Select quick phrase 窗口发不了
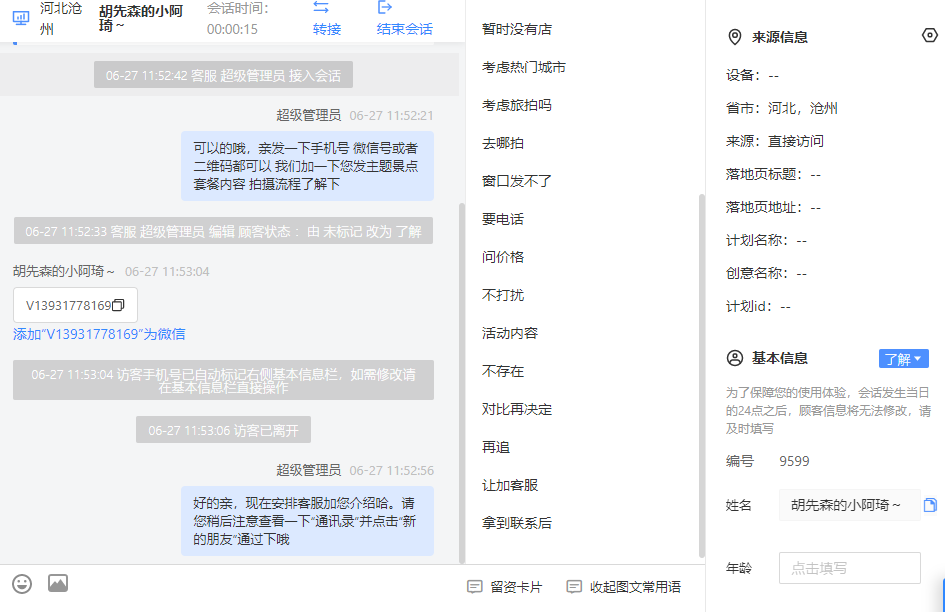 click(517, 181)
